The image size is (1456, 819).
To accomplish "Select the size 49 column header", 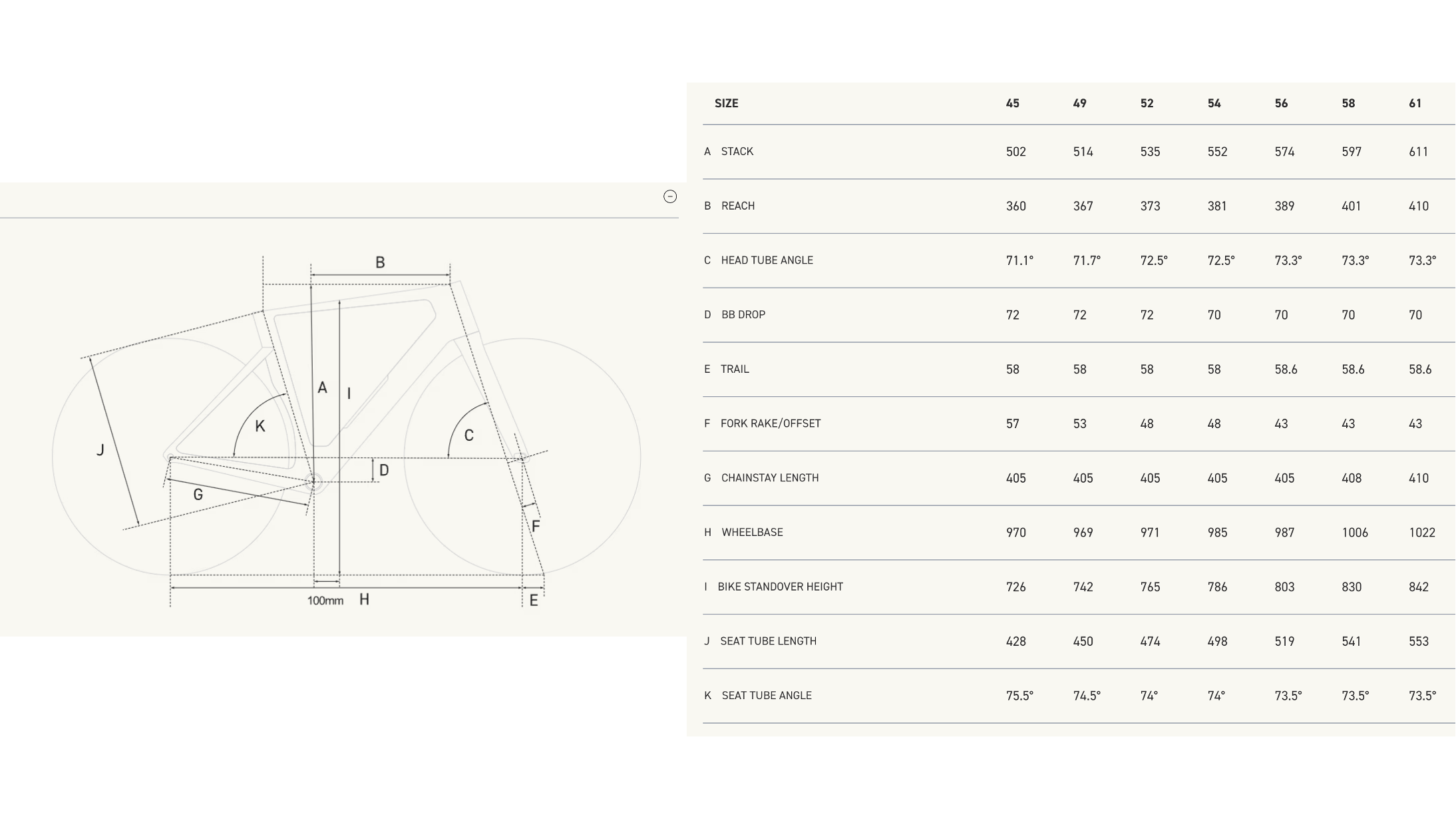I will pyautogui.click(x=1079, y=103).
